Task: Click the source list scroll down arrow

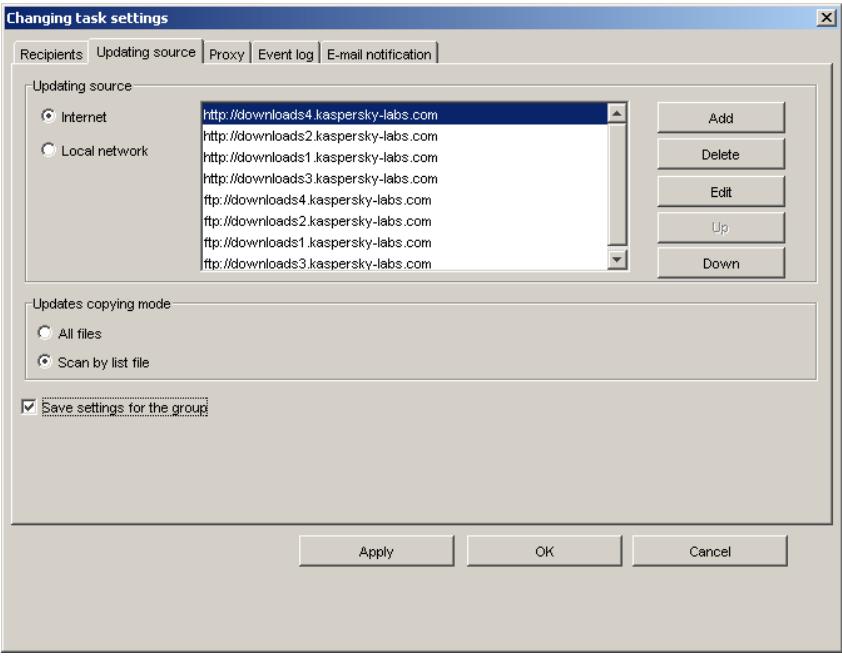Action: pyautogui.click(x=617, y=260)
